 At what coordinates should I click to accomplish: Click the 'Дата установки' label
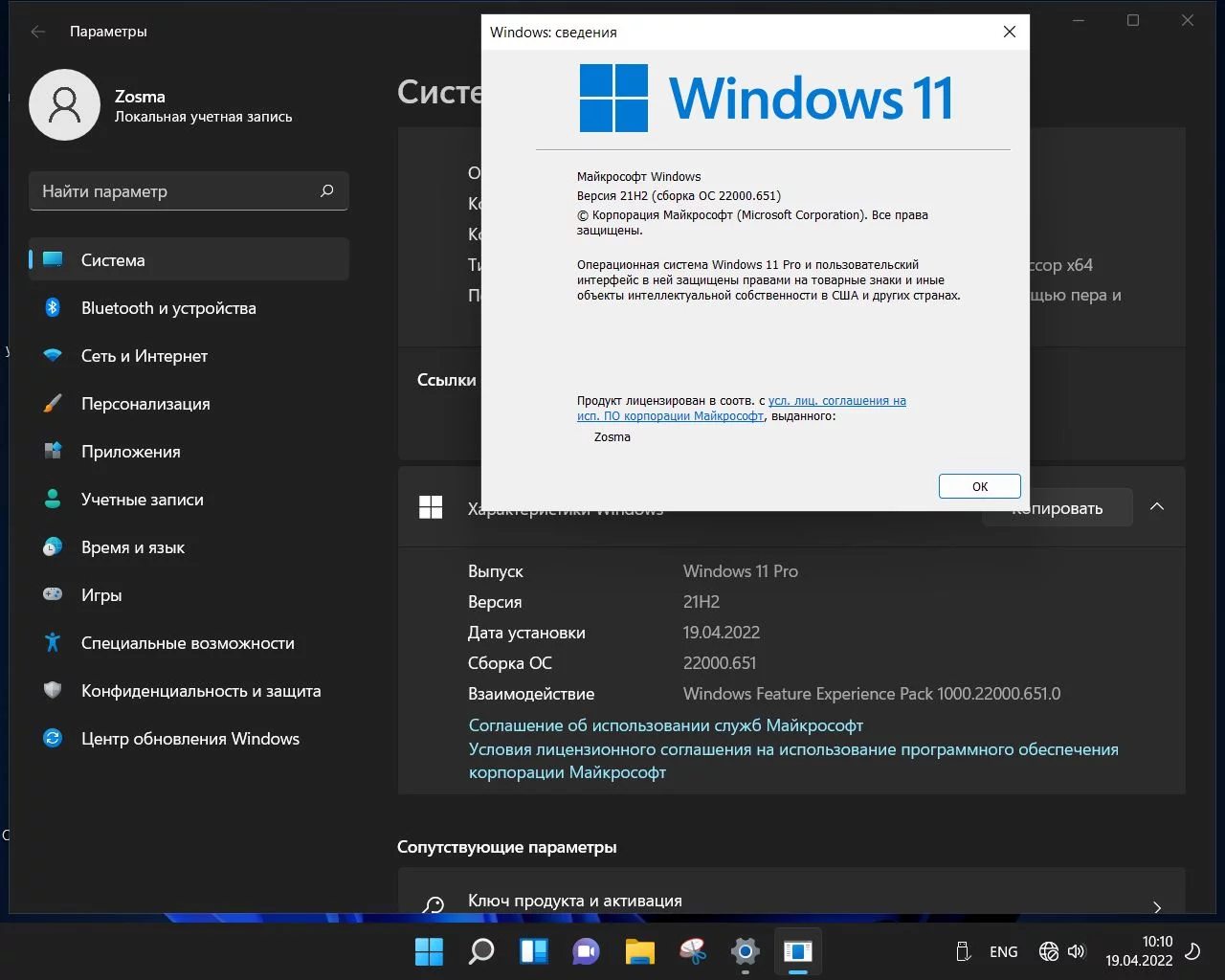point(526,633)
